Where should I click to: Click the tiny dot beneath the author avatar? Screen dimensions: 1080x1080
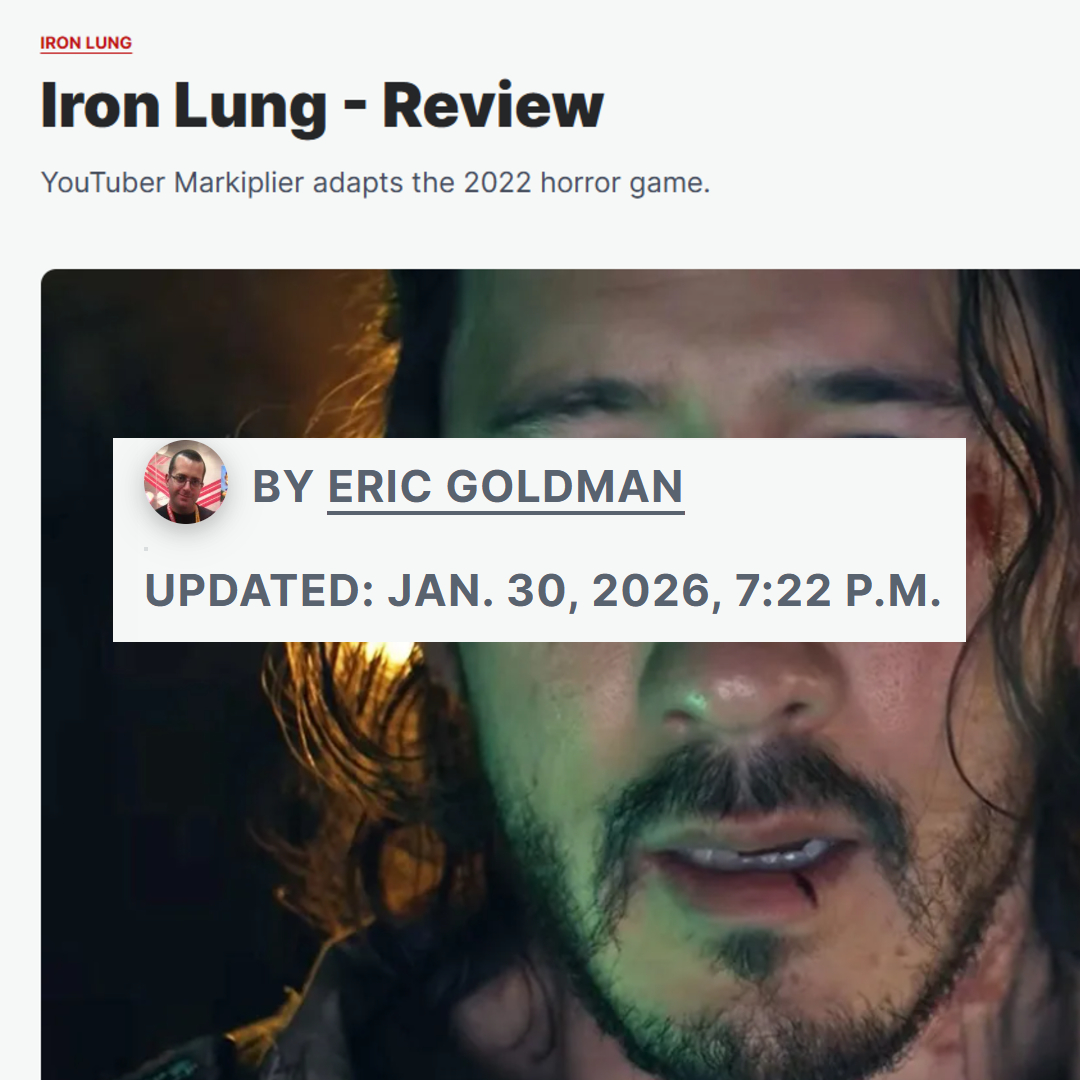point(146,549)
